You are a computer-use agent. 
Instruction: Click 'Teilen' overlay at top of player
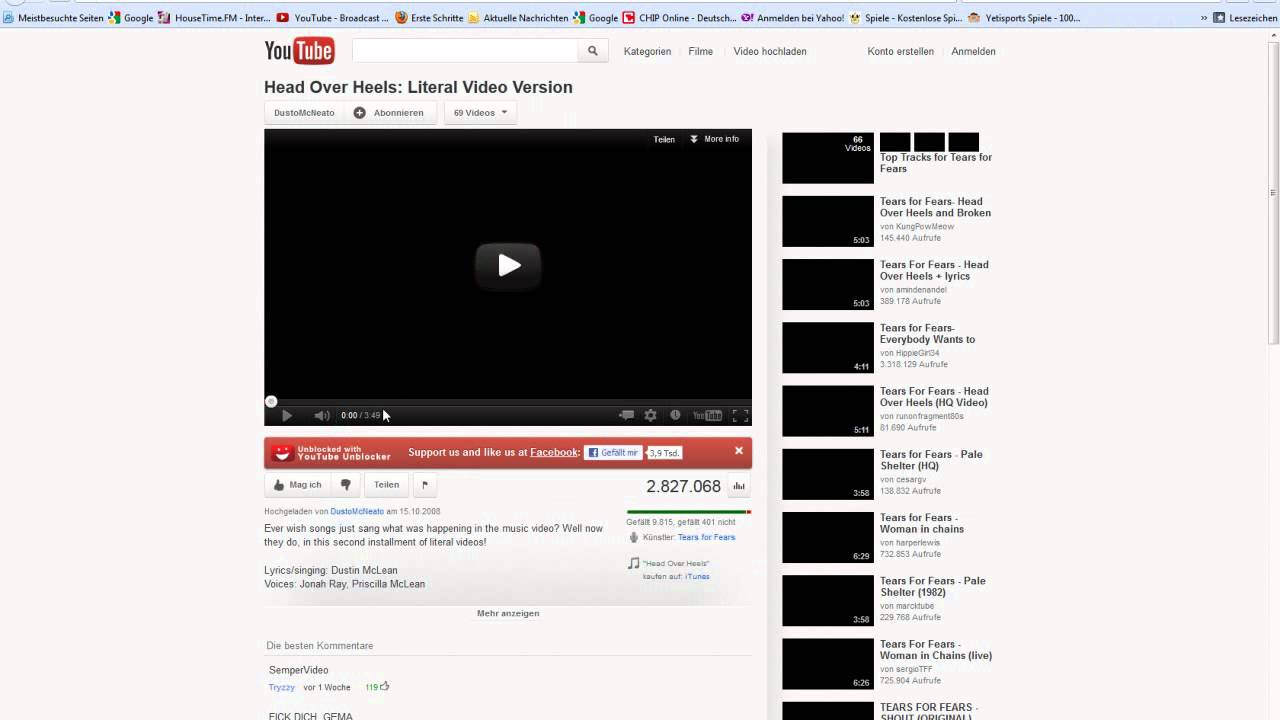tap(664, 139)
